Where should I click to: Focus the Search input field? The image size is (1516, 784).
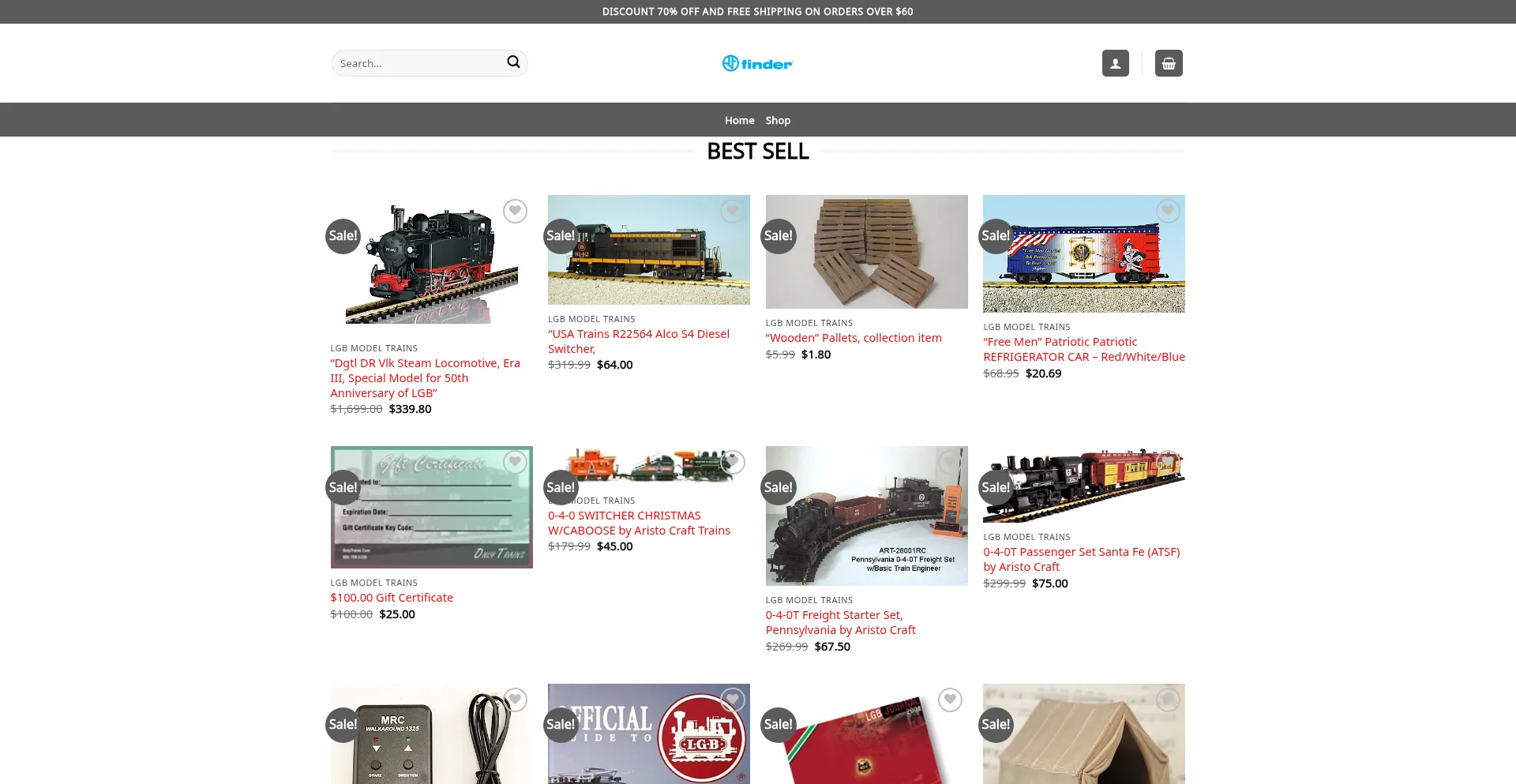pyautogui.click(x=420, y=63)
